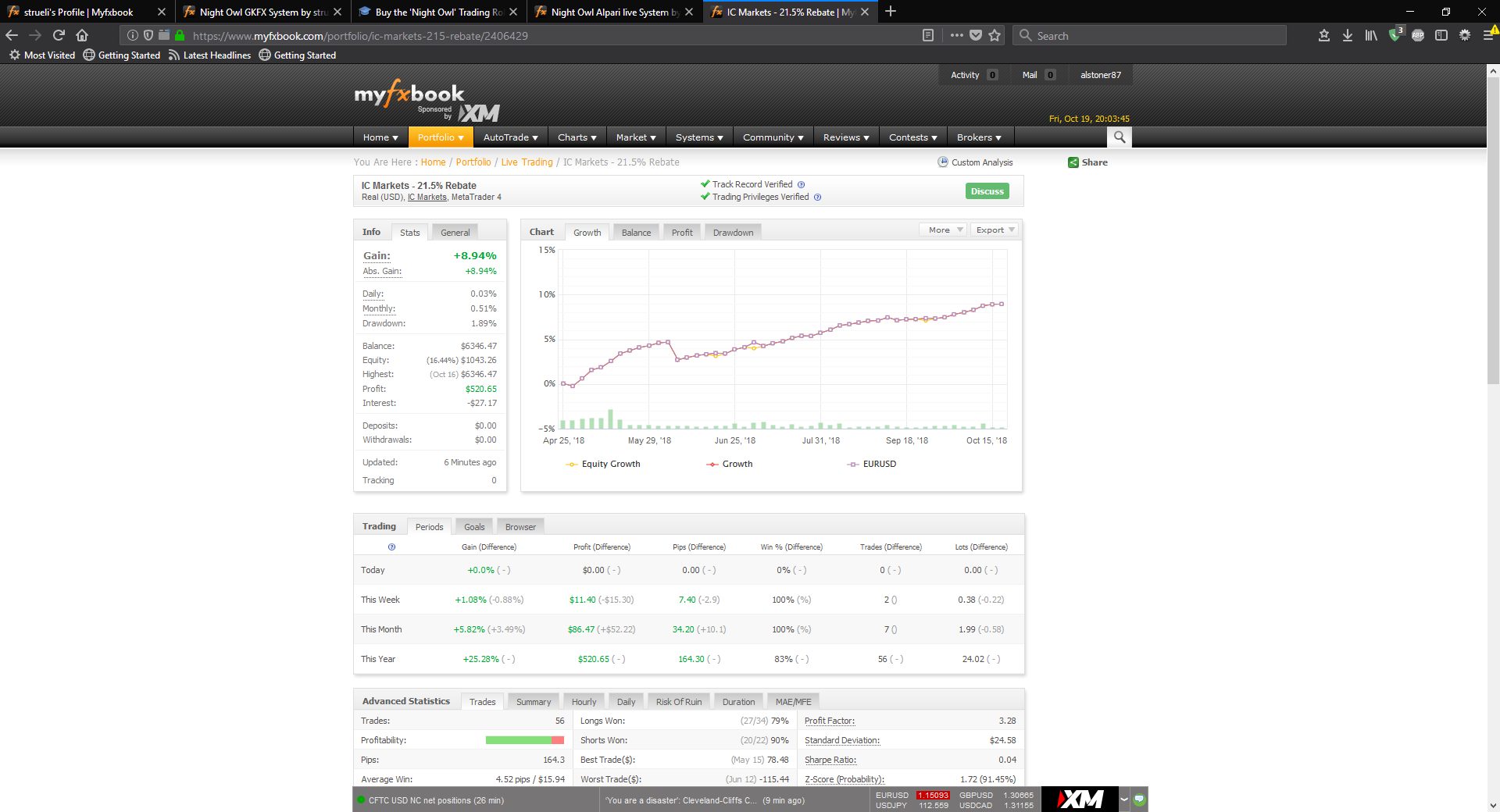The image size is (1500, 812).
Task: Expand the Systems menu dropdown
Action: pyautogui.click(x=699, y=137)
